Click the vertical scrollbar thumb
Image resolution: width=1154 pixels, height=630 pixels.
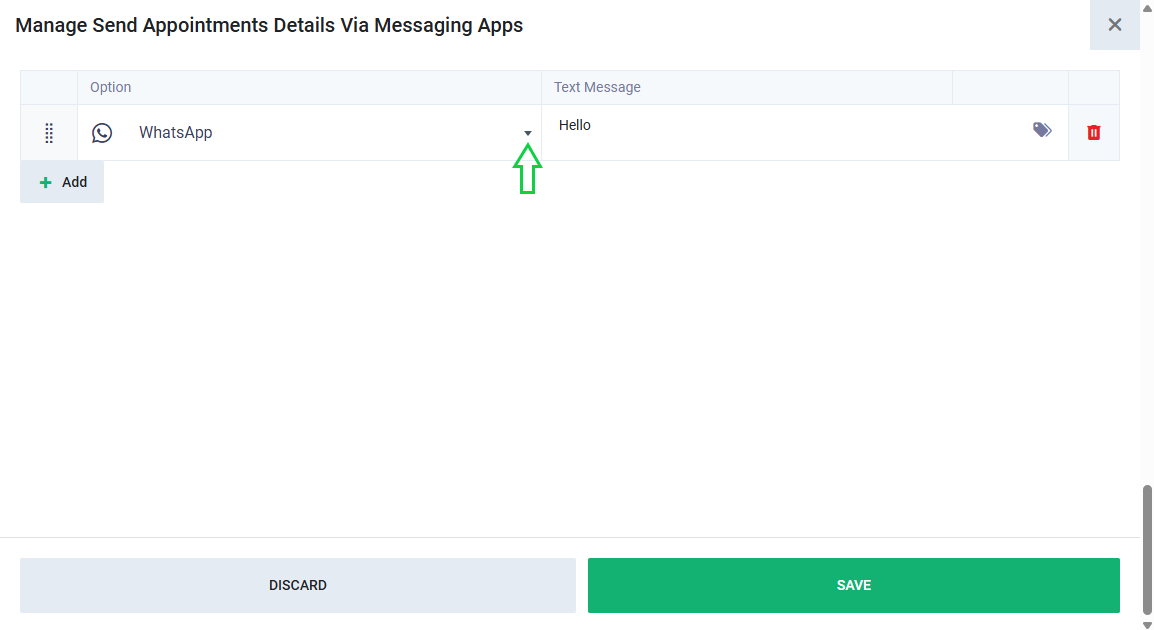pos(1147,548)
